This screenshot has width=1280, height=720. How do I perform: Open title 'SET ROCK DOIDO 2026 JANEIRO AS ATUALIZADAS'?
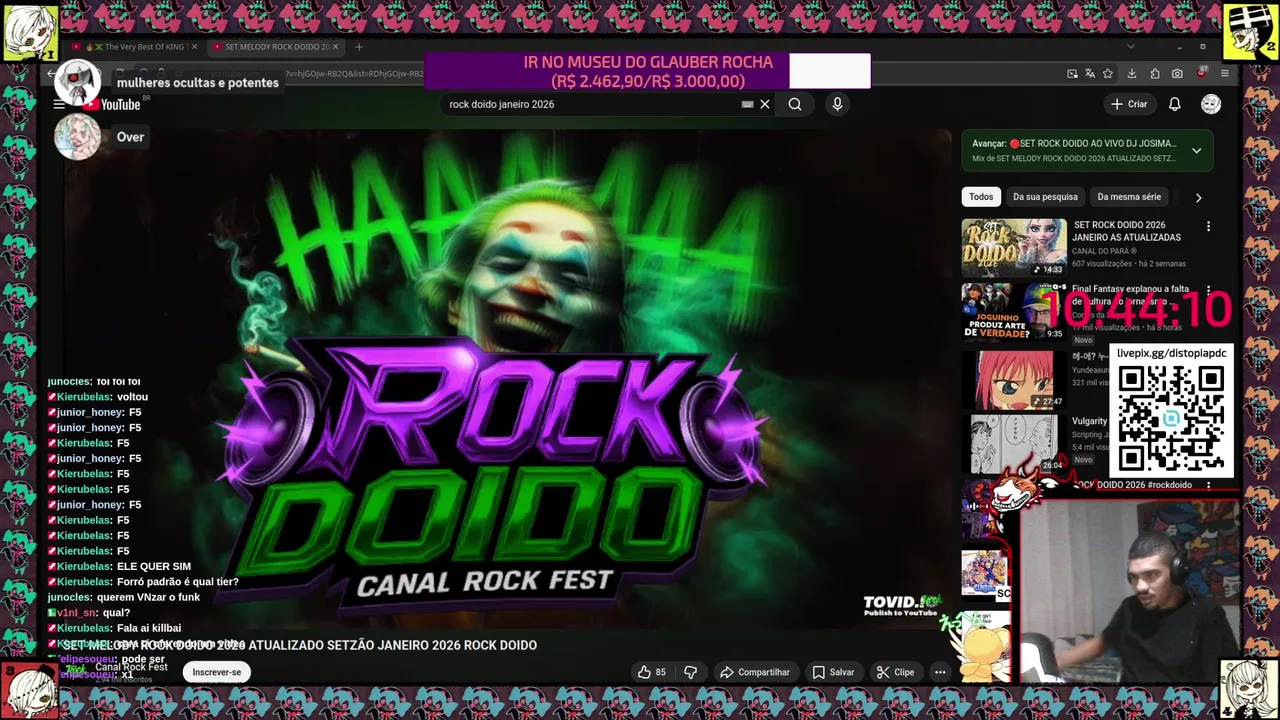[x=1127, y=231]
